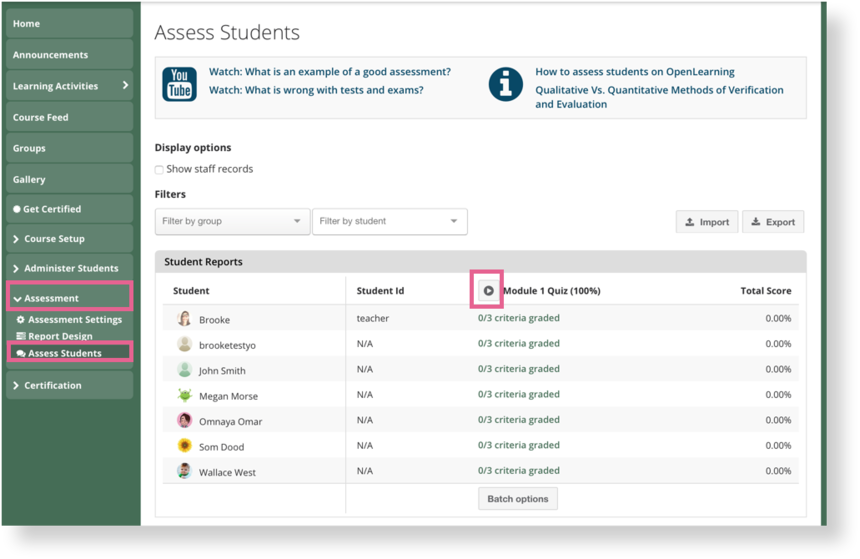Viewport: 860px width, 559px height.
Task: Click Megan Morse's green alien avatar
Action: [x=184, y=394]
